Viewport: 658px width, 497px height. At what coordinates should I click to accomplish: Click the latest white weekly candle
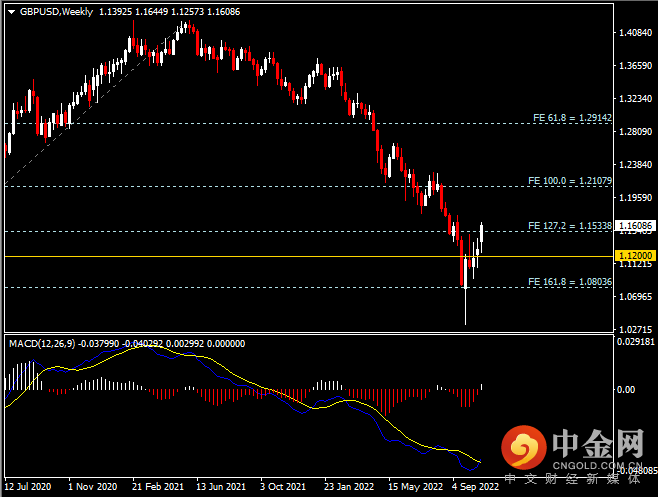[481, 233]
